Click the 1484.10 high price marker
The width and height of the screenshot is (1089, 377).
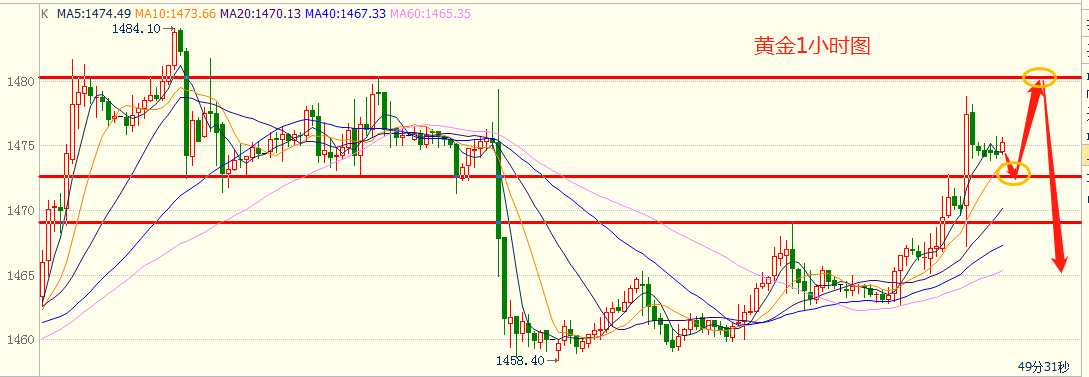[x=141, y=28]
